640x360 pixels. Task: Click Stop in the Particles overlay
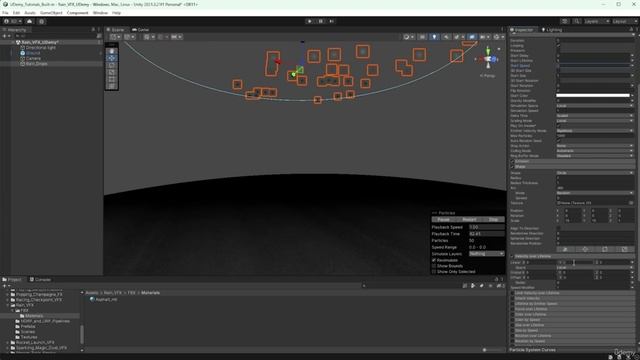[493, 220]
